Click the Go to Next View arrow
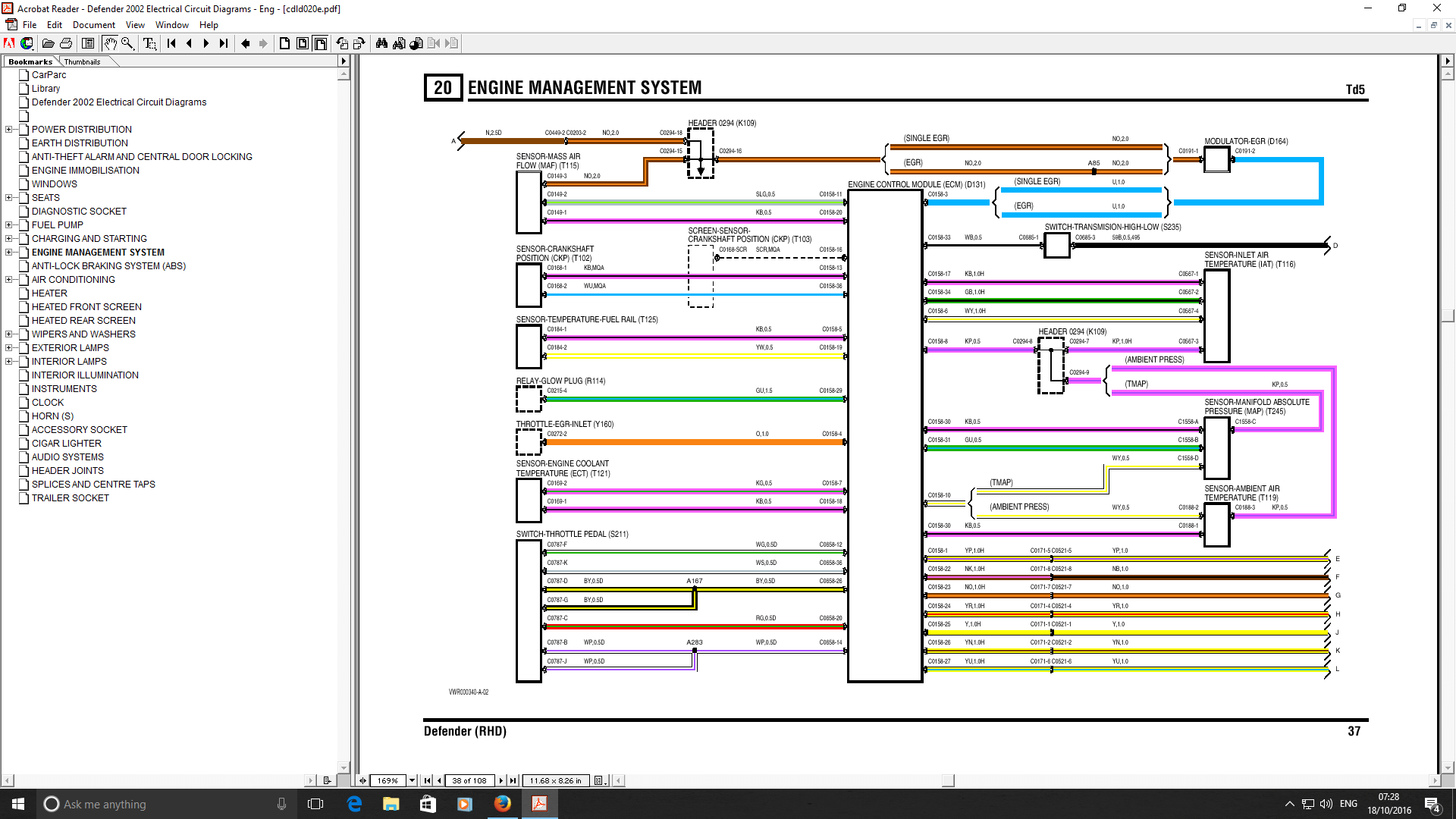1456x819 pixels. pos(263,43)
